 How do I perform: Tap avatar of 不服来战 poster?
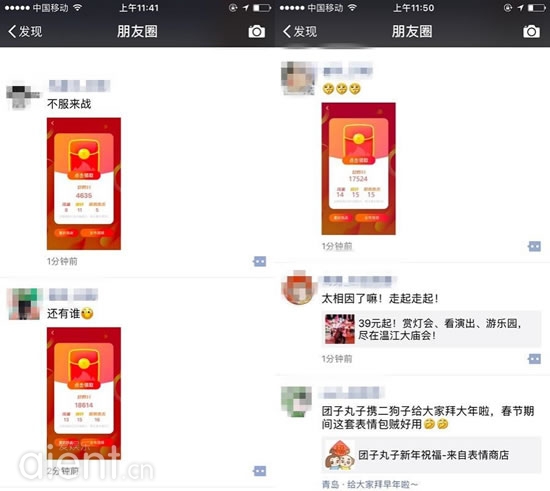point(23,97)
